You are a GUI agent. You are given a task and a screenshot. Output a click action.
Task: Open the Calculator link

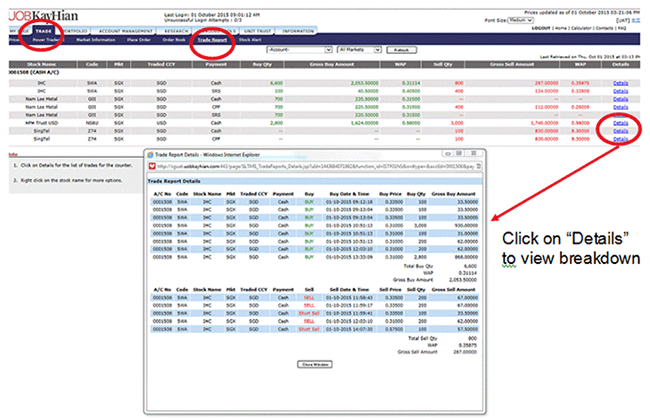(581, 28)
